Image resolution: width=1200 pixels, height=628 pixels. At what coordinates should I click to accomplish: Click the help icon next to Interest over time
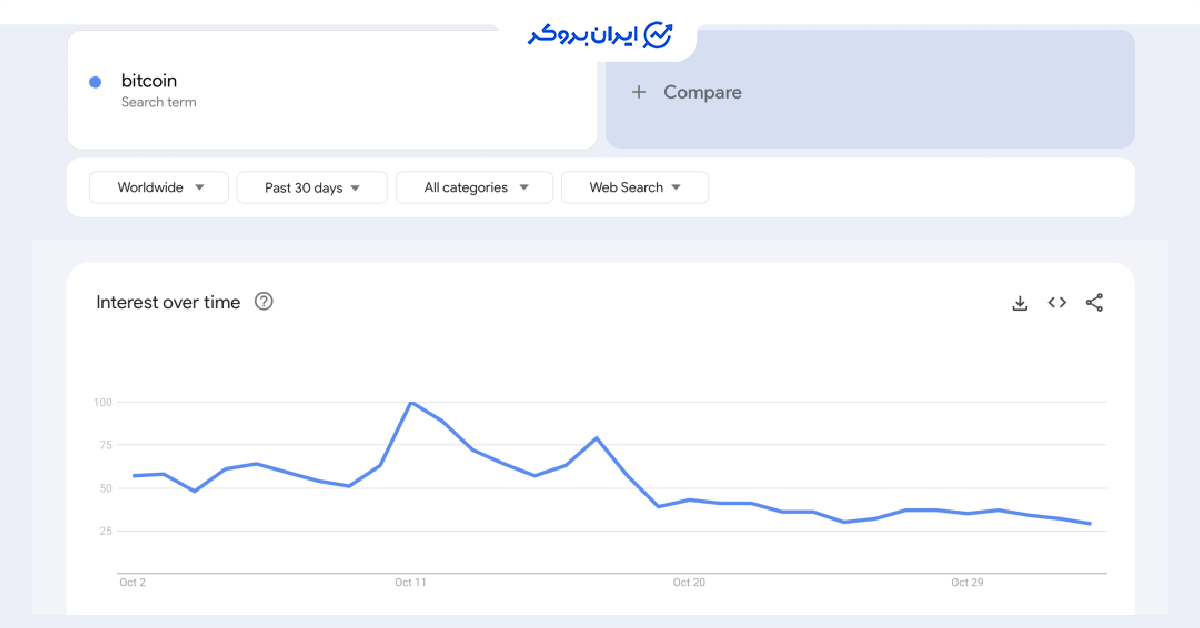pyautogui.click(x=264, y=301)
